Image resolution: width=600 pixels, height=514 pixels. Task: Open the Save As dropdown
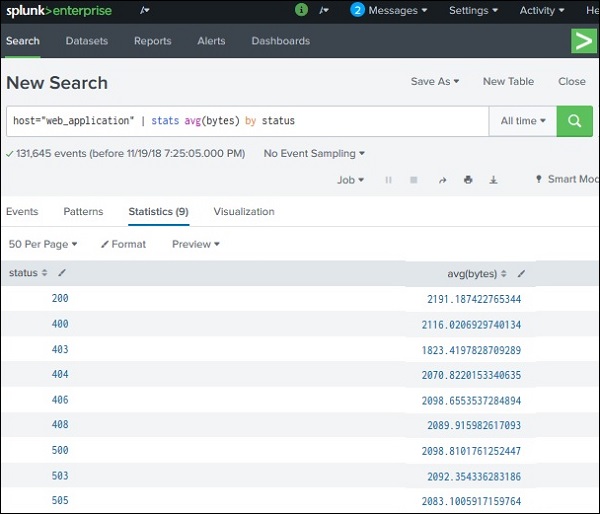pyautogui.click(x=435, y=82)
